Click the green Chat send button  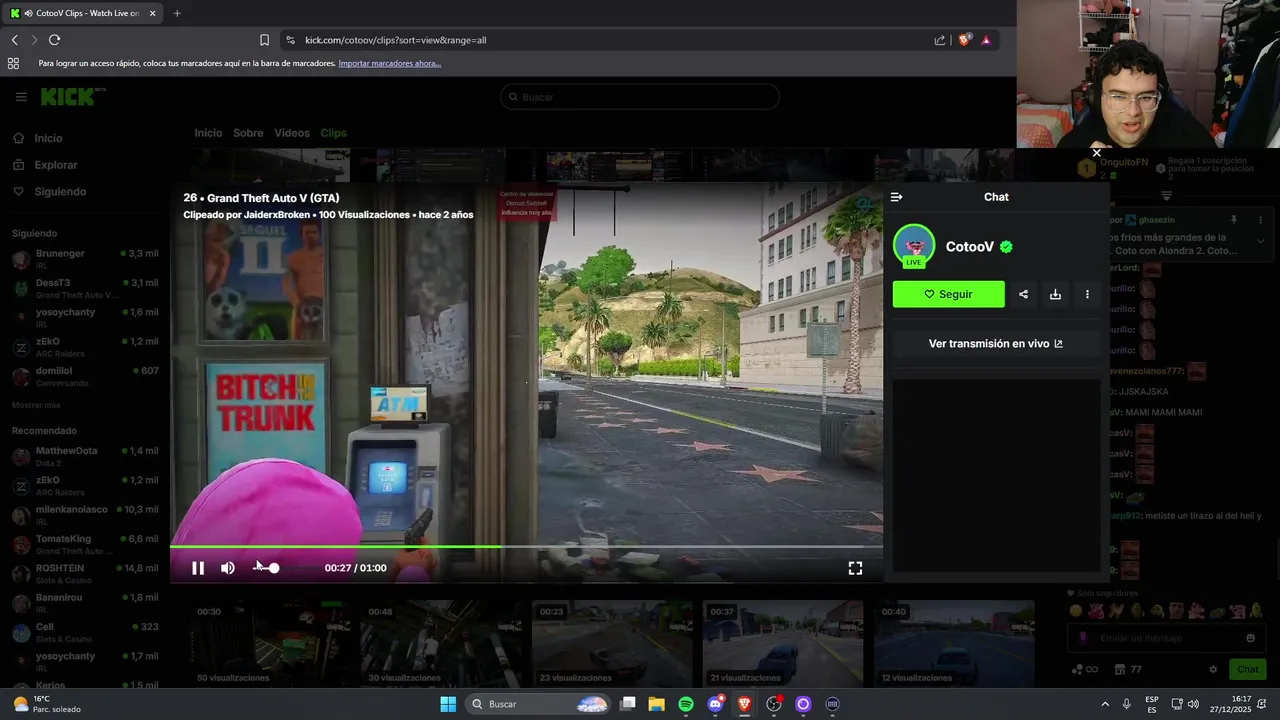pyautogui.click(x=1248, y=669)
